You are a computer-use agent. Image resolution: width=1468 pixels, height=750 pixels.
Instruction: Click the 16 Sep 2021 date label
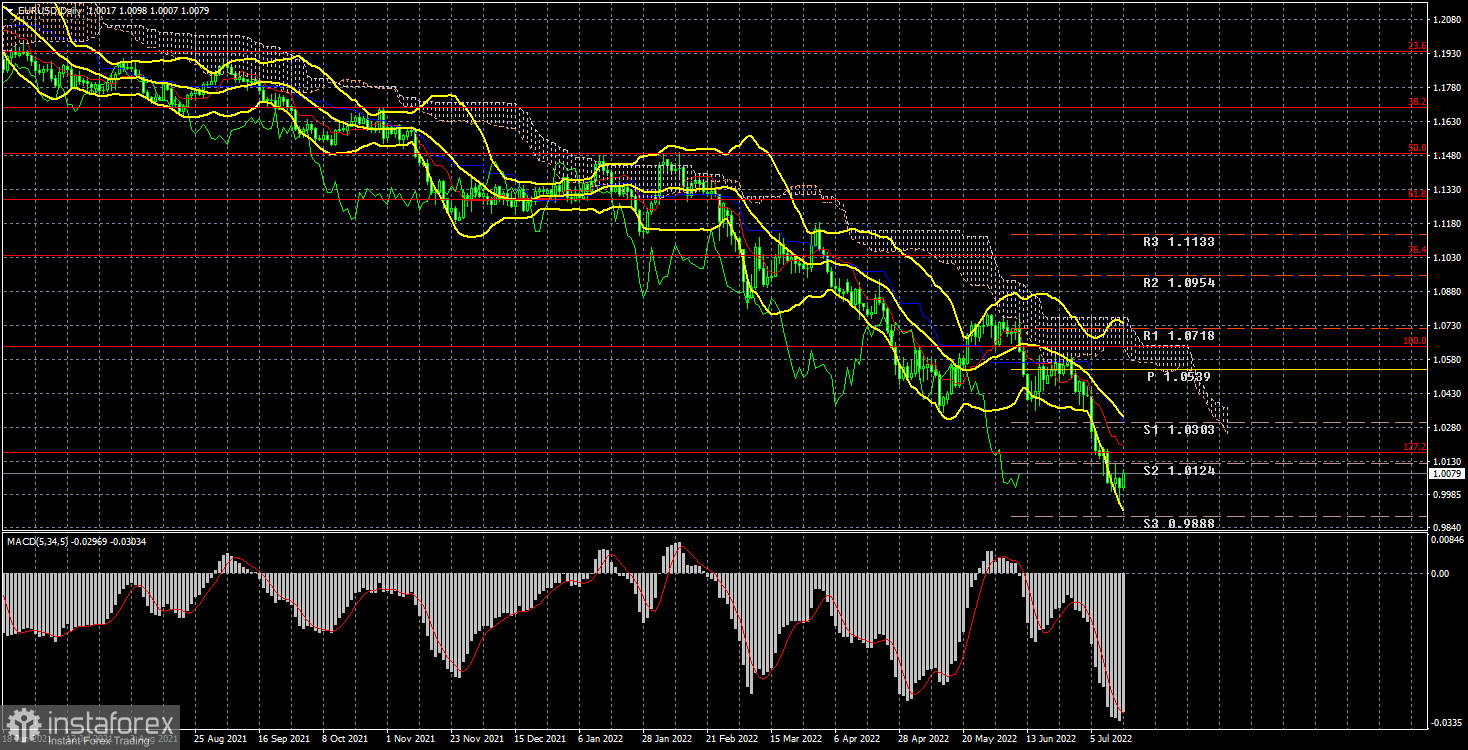point(283,739)
